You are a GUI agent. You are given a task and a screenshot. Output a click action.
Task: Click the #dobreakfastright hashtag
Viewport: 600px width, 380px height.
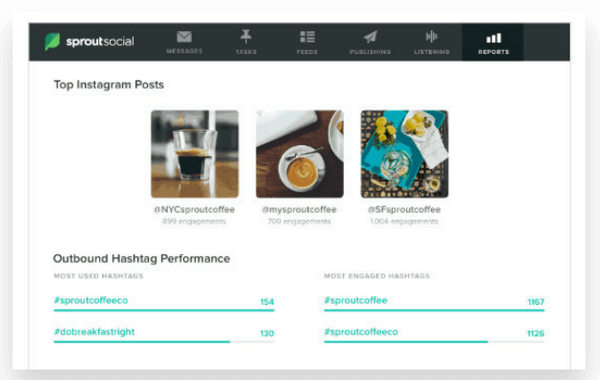(94, 332)
